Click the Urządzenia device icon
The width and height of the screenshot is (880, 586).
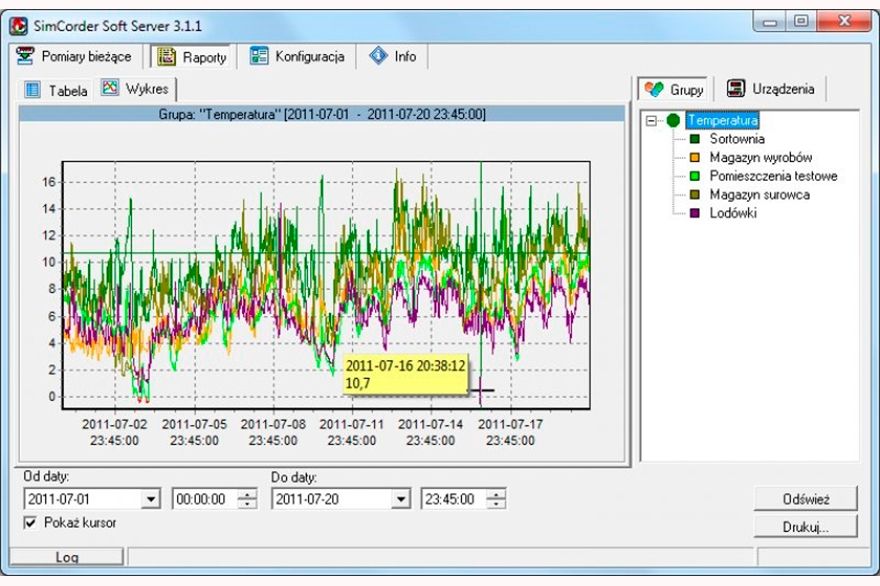coord(736,88)
